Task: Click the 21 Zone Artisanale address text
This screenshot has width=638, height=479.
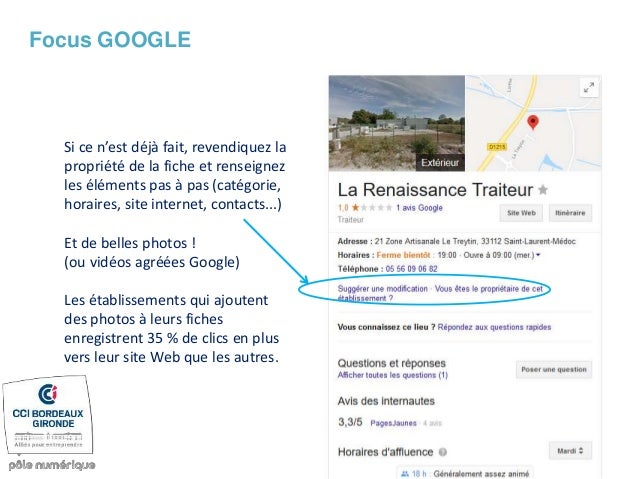Action: [x=475, y=241]
